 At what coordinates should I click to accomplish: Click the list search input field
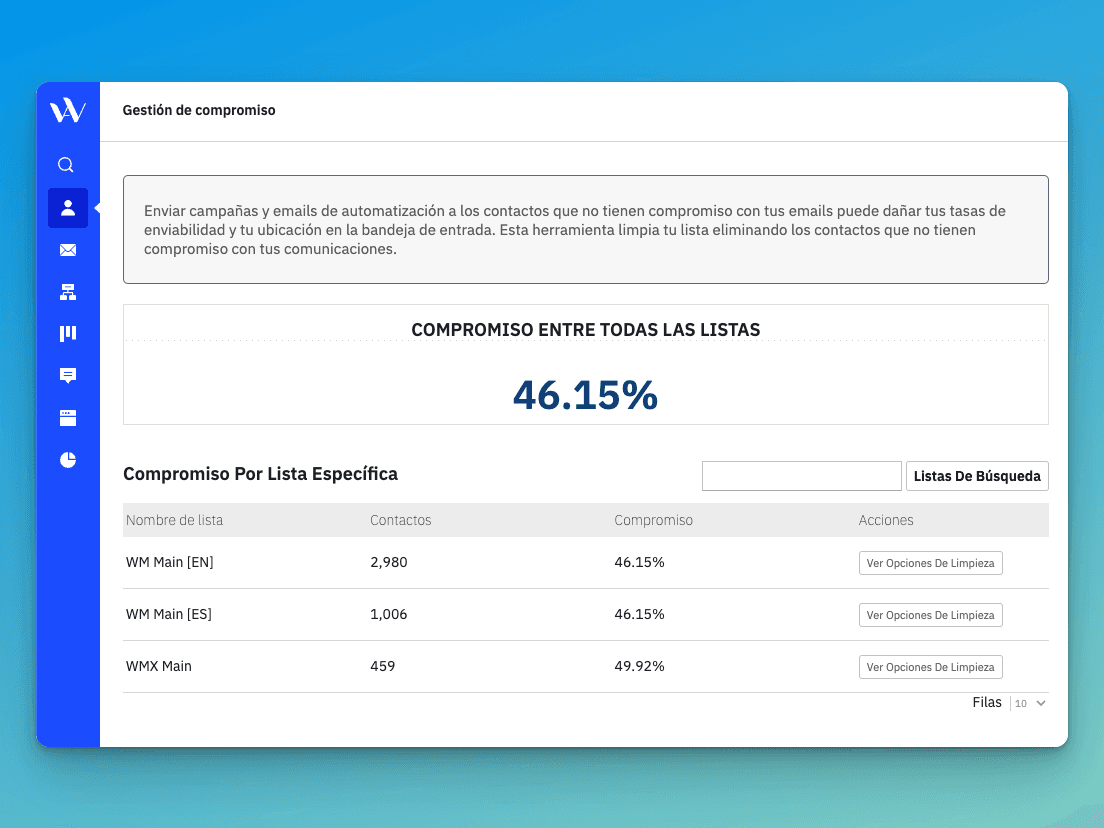point(801,476)
